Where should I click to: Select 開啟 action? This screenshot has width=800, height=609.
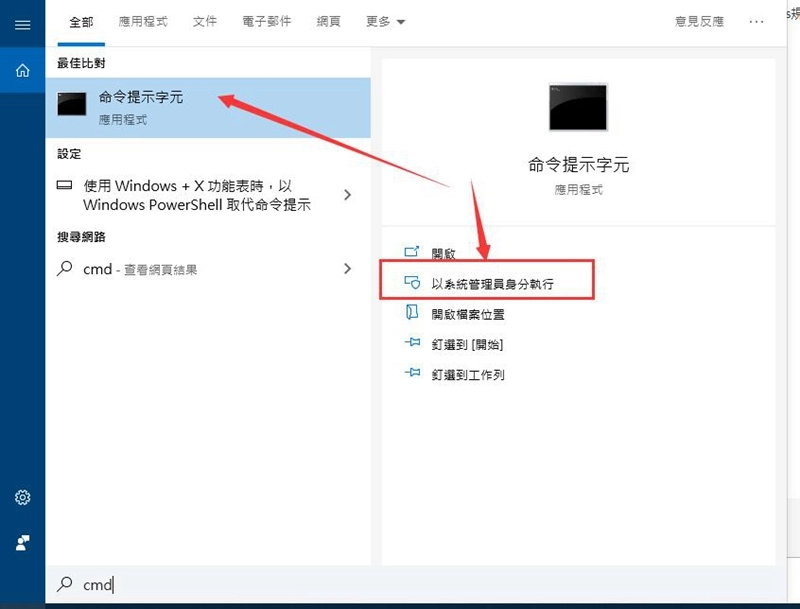(443, 253)
